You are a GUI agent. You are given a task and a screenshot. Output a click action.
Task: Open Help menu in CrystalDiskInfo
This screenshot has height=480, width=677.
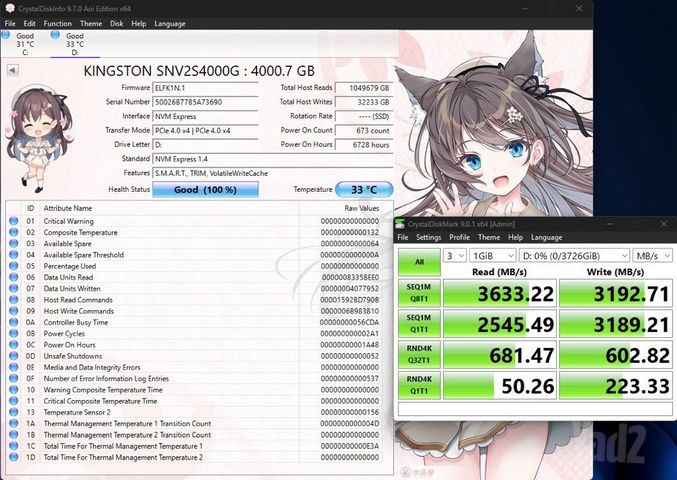(139, 24)
